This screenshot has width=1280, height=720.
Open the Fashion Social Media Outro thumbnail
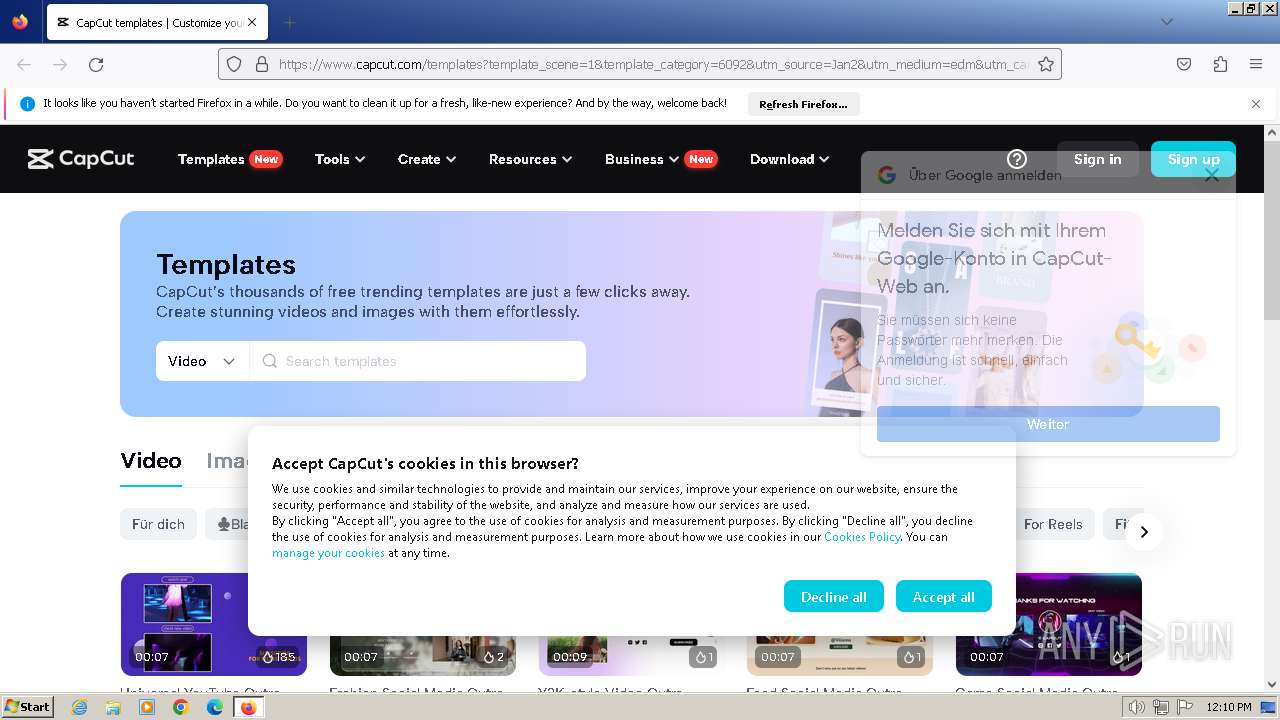[x=422, y=624]
